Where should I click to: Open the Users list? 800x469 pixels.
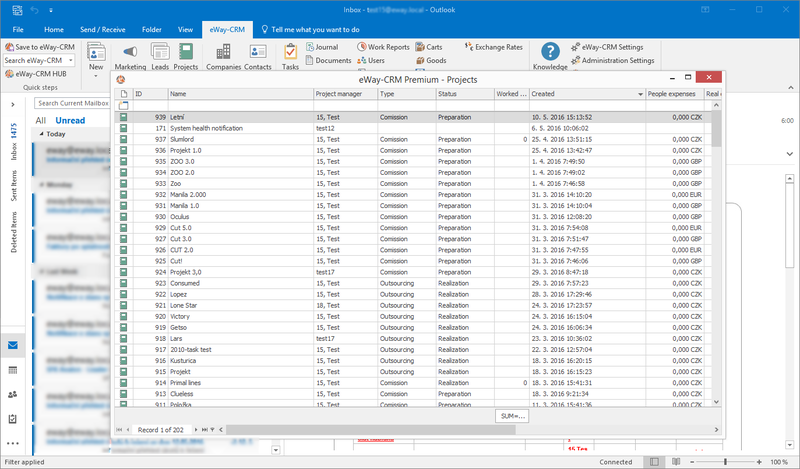point(371,60)
